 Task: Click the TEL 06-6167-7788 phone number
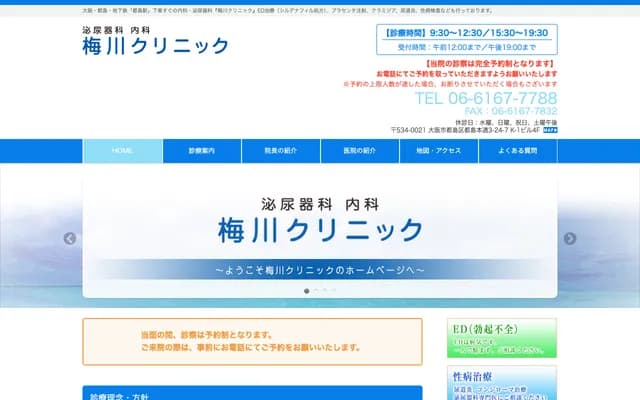[x=486, y=98]
